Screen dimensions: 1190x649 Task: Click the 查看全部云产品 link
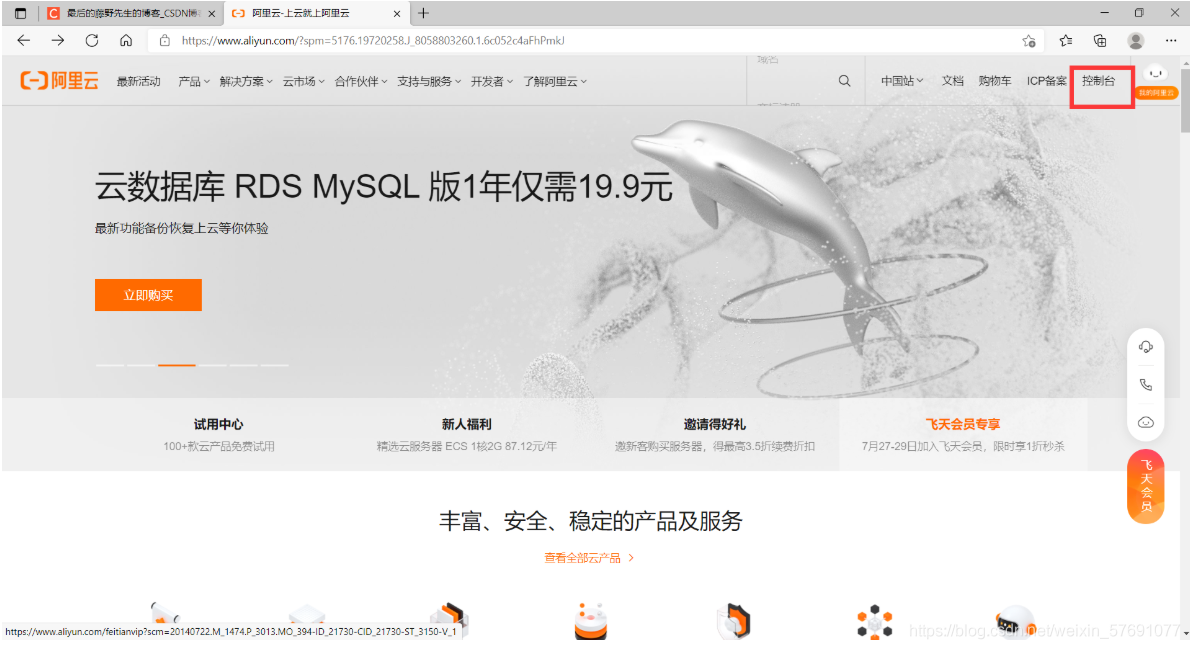pyautogui.click(x=589, y=558)
